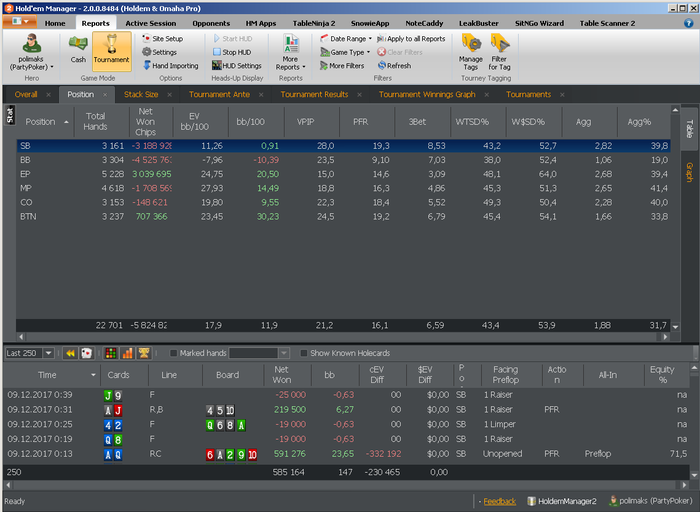Switch to Tournament Results tab
Viewport: 700px width, 512px height.
pyautogui.click(x=314, y=95)
